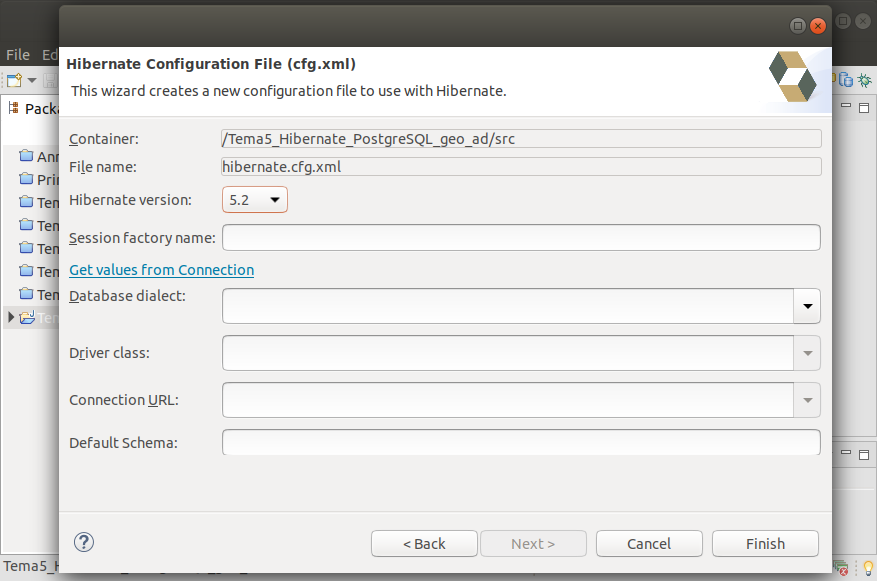Click the green bug Debug perspective icon
877x581 pixels.
pos(865,80)
